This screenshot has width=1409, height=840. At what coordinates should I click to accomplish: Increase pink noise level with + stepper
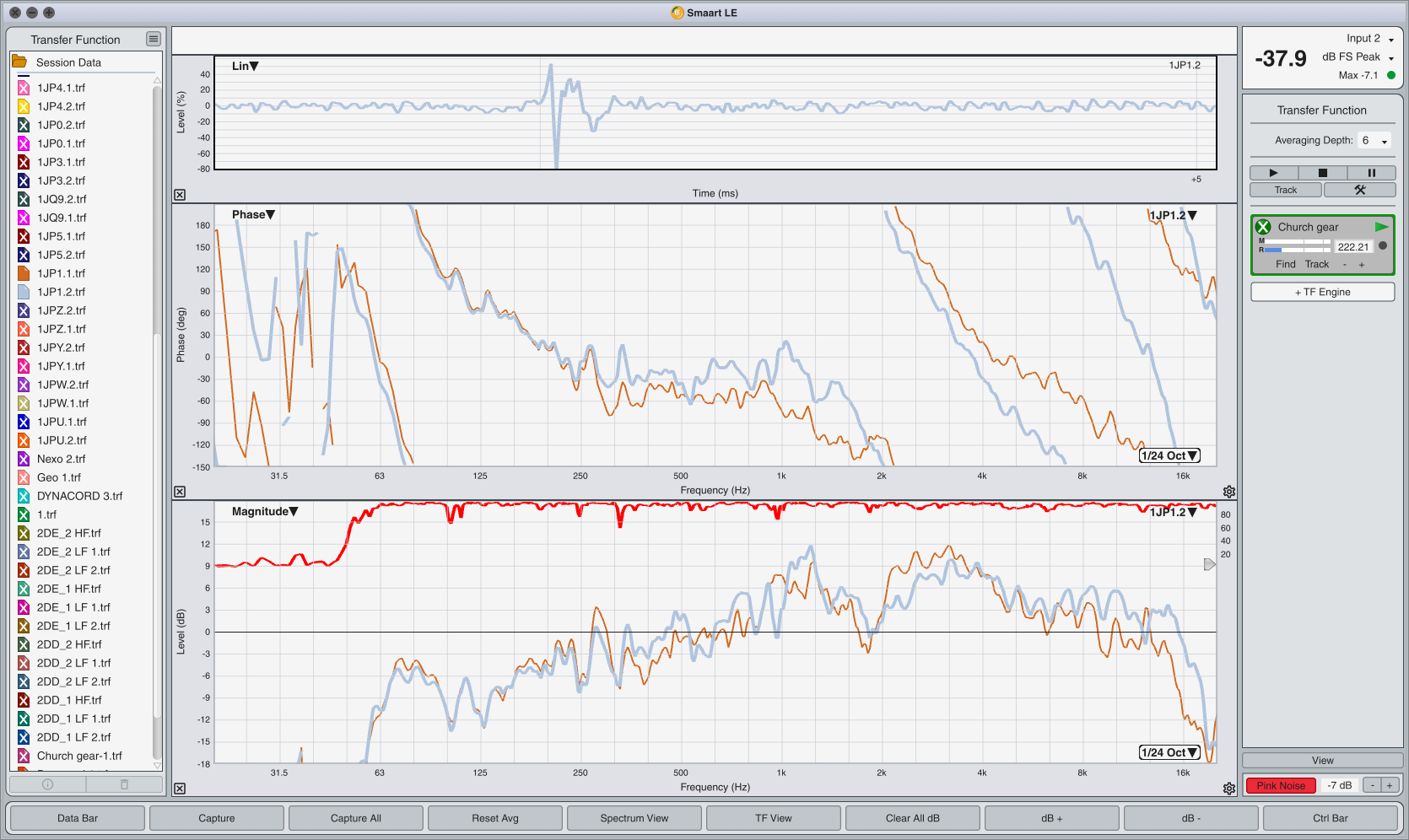(1389, 785)
